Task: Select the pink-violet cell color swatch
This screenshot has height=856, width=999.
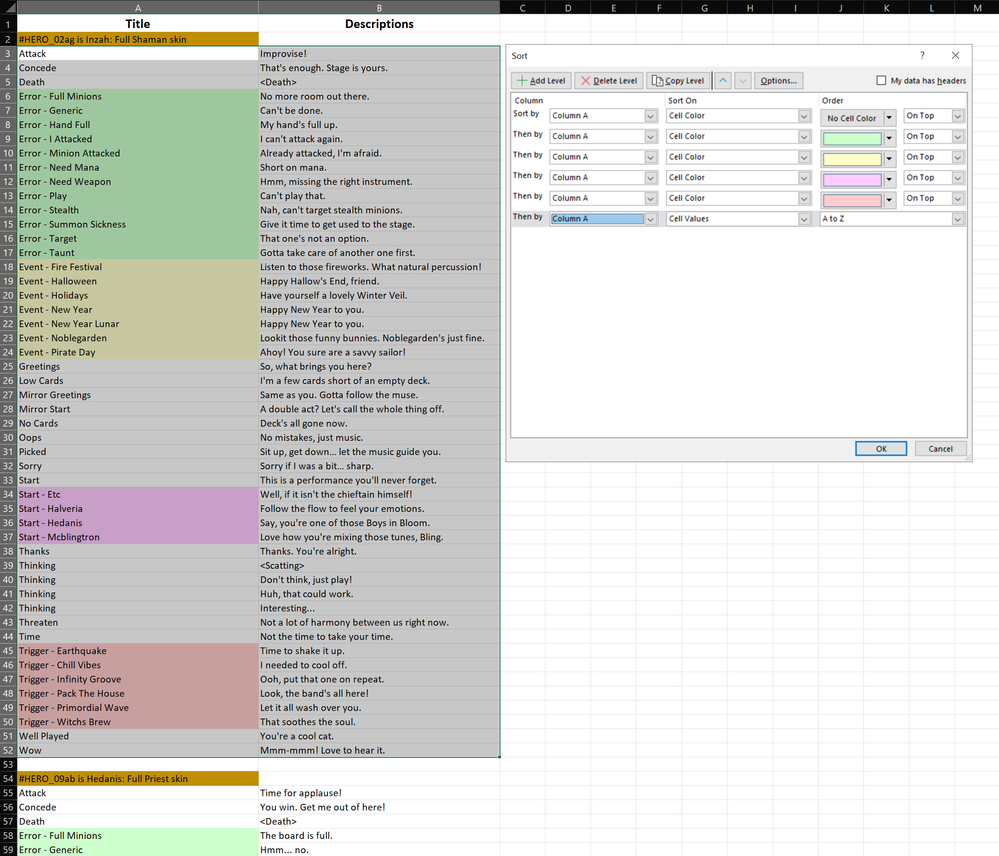Action: point(852,180)
